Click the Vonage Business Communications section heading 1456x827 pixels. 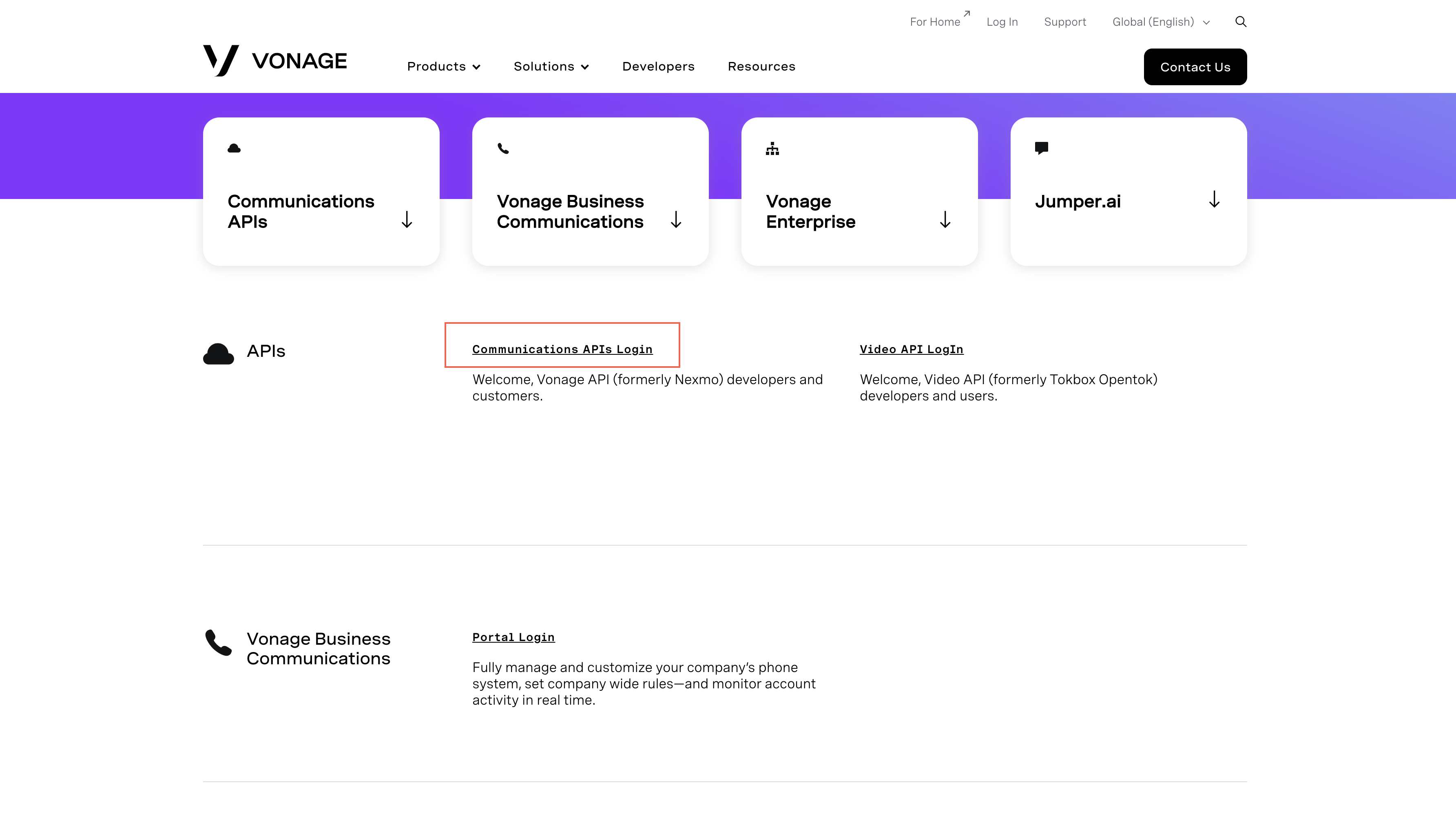318,648
